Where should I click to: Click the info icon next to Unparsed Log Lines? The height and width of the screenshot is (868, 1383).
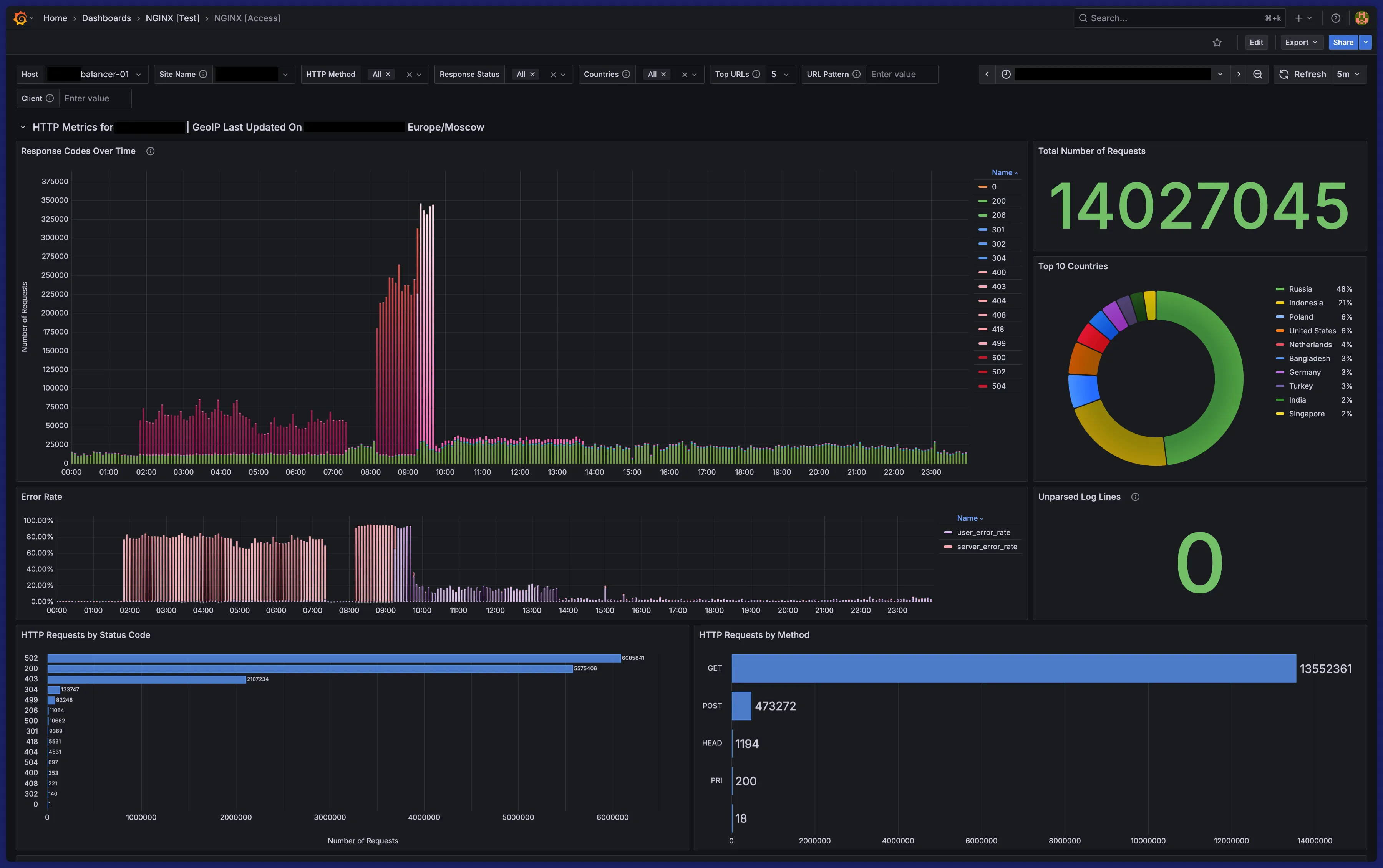[1135, 497]
